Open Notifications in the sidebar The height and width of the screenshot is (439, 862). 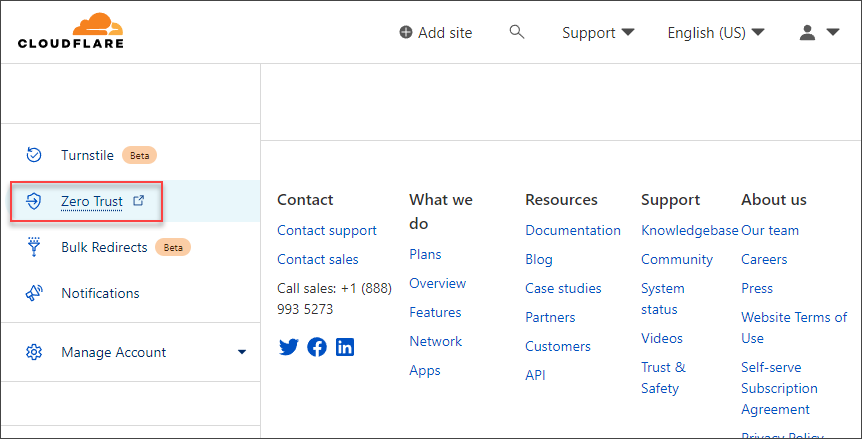(x=101, y=293)
